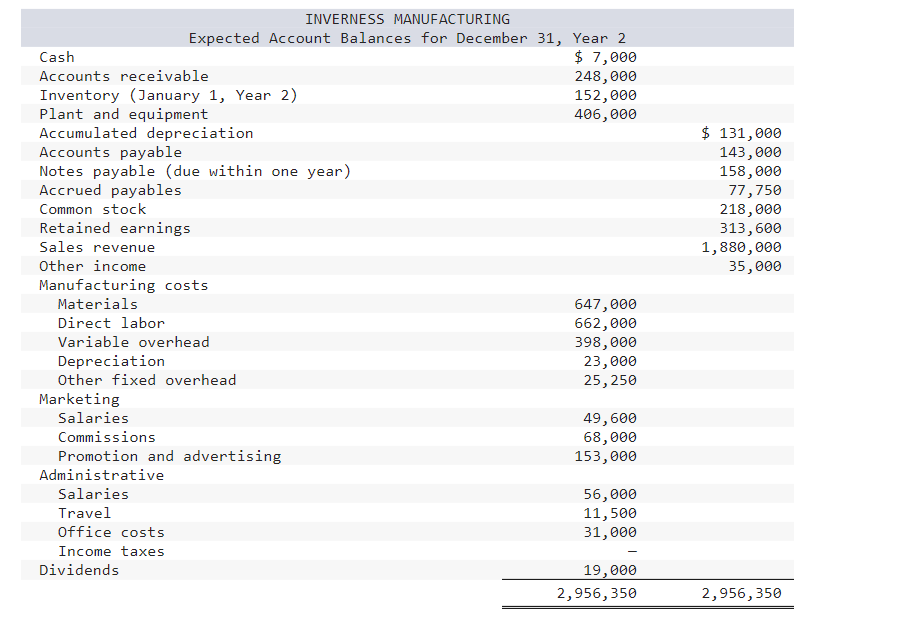This screenshot has height=628, width=918.
Task: Click the '77,750' credit value
Action: click(755, 190)
